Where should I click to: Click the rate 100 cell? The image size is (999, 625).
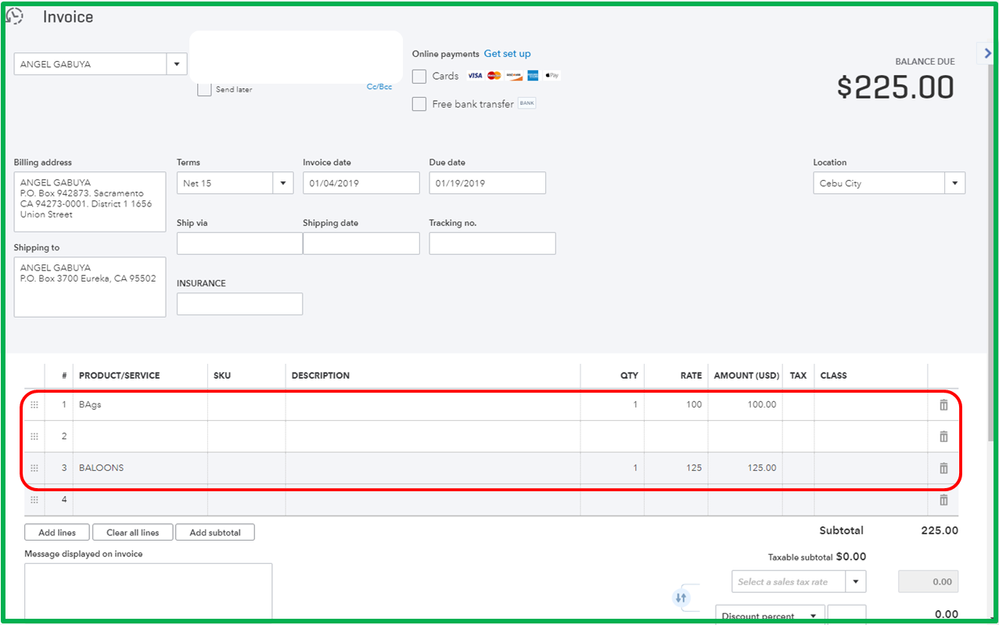pyautogui.click(x=676, y=405)
